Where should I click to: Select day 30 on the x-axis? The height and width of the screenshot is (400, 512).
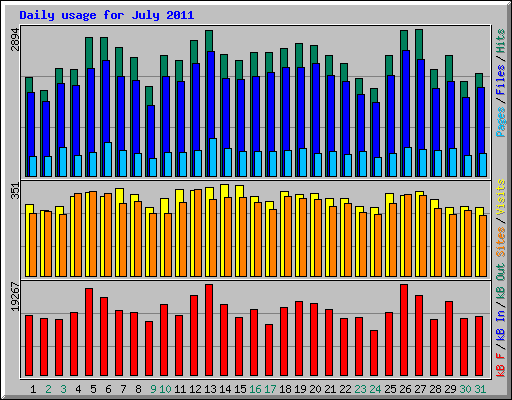point(465,389)
